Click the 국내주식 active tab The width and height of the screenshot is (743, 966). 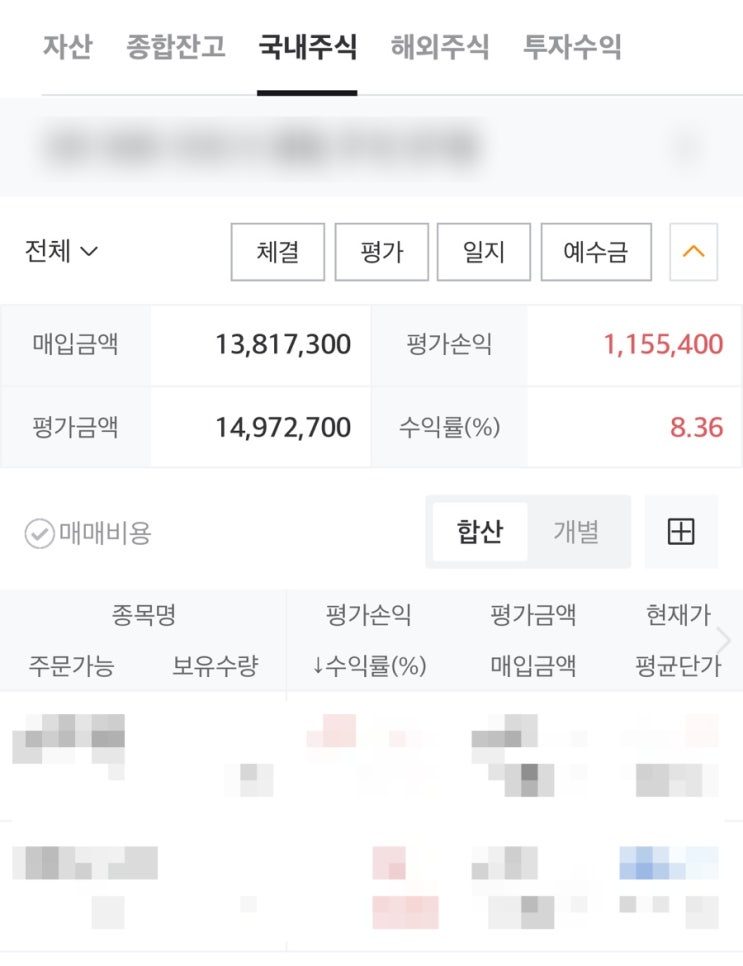click(307, 47)
